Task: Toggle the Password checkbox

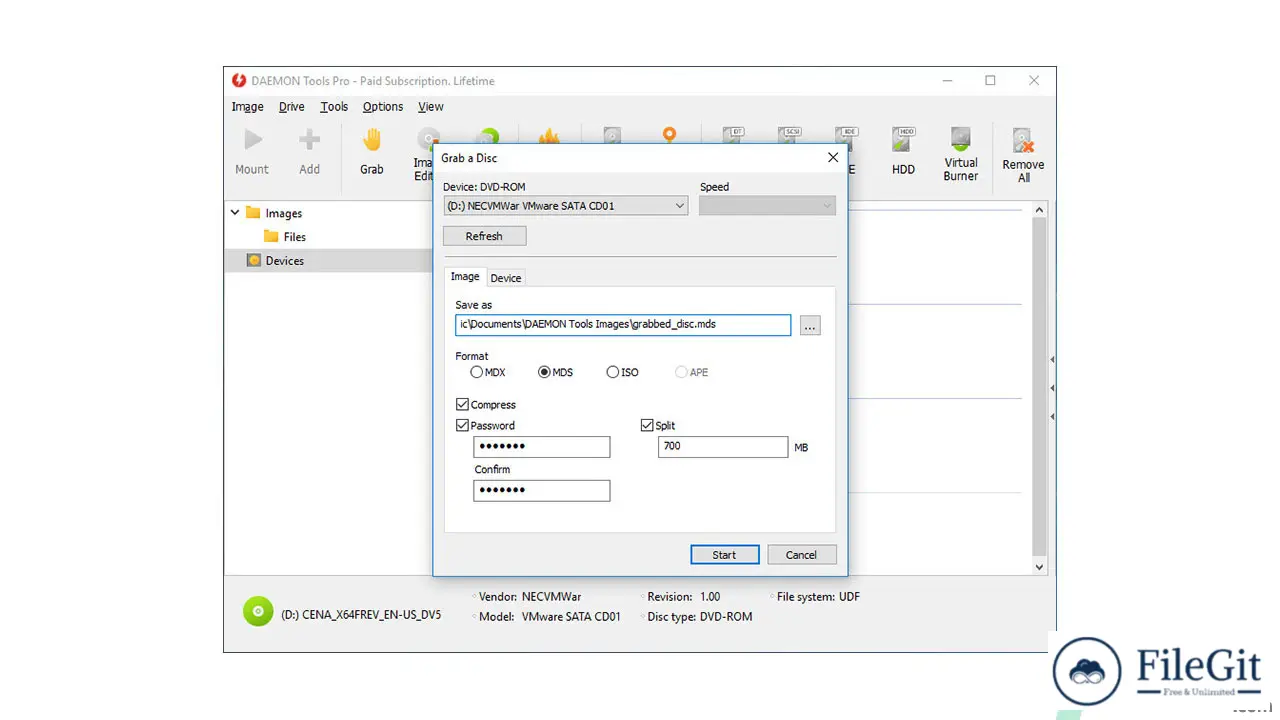Action: [462, 425]
